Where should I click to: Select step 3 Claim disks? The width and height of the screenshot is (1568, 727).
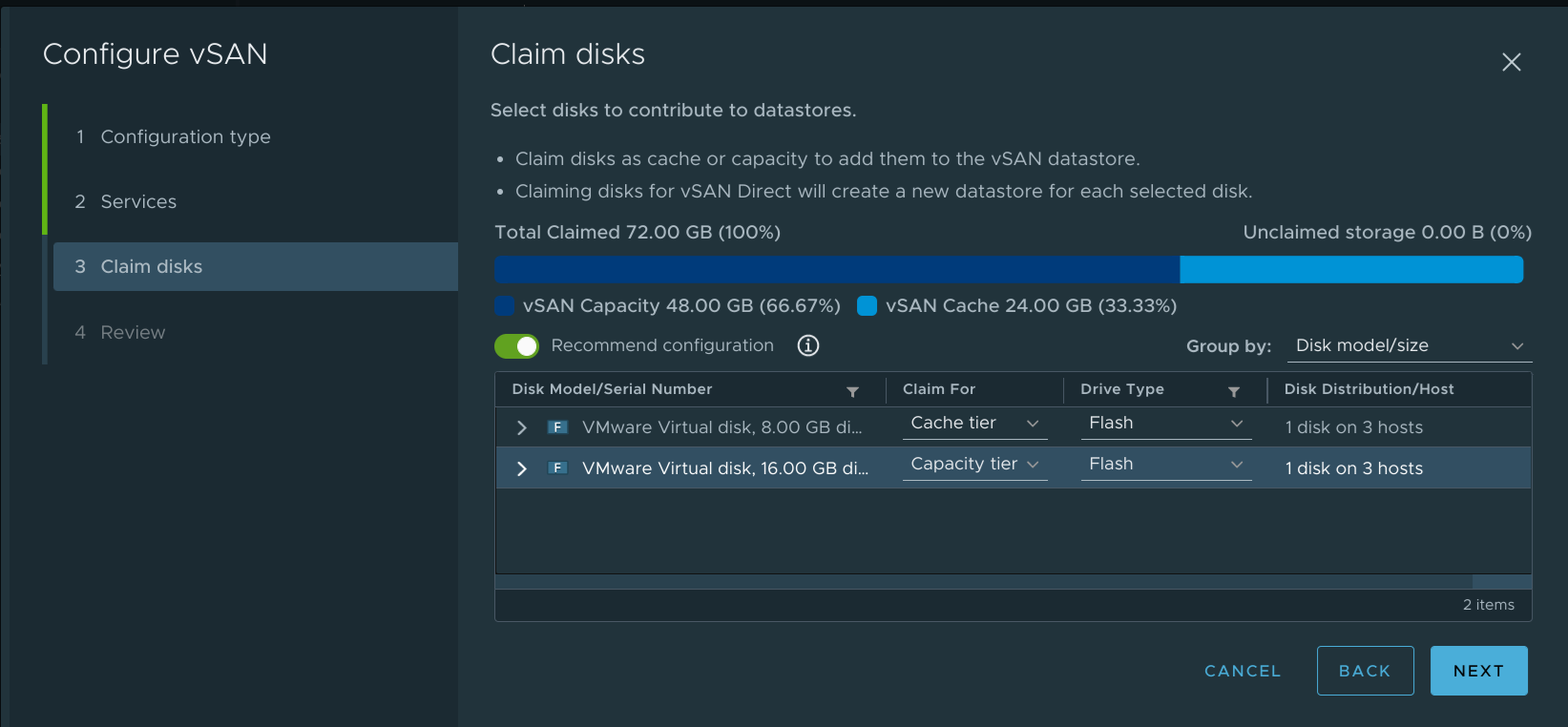[256, 266]
